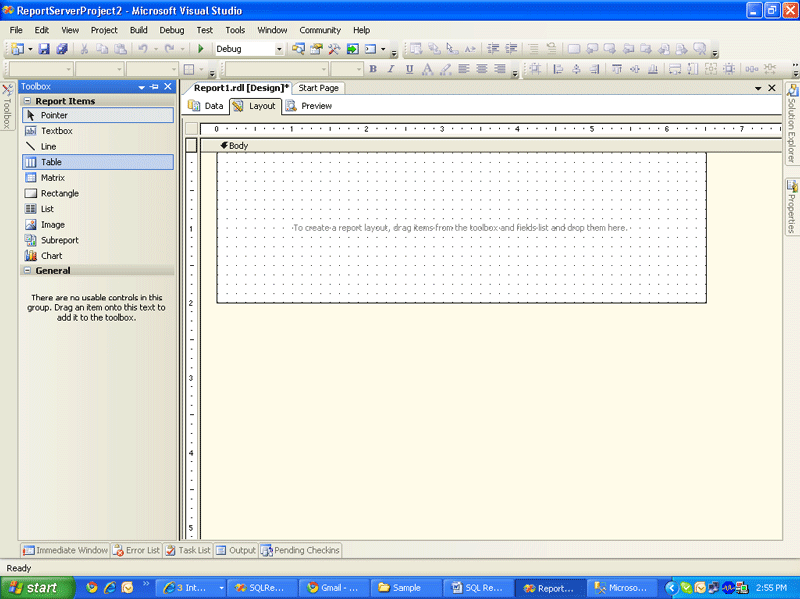Collapse the General toolbox group
800x599 pixels.
pyautogui.click(x=28, y=270)
